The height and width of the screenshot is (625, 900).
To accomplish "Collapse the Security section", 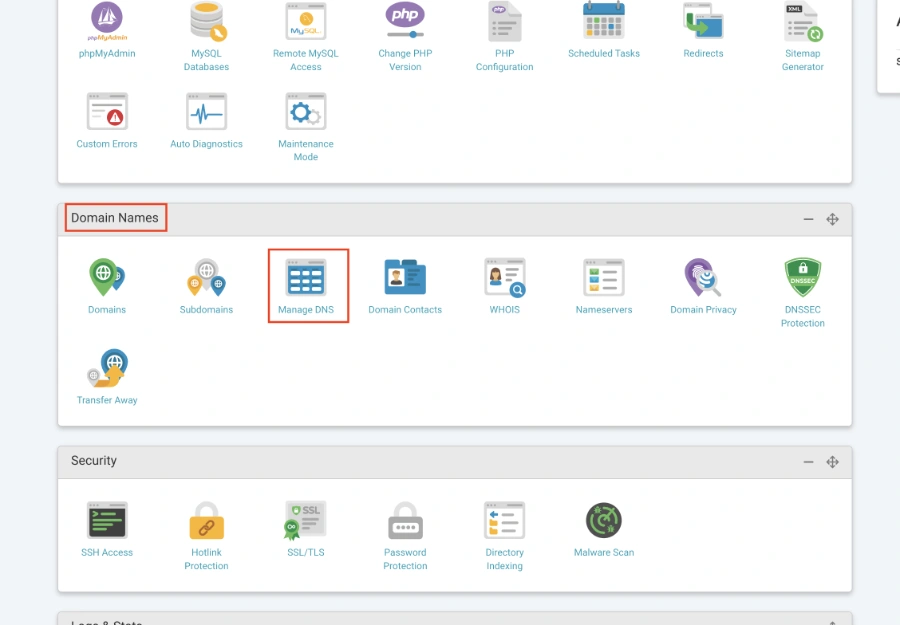I will click(x=808, y=462).
